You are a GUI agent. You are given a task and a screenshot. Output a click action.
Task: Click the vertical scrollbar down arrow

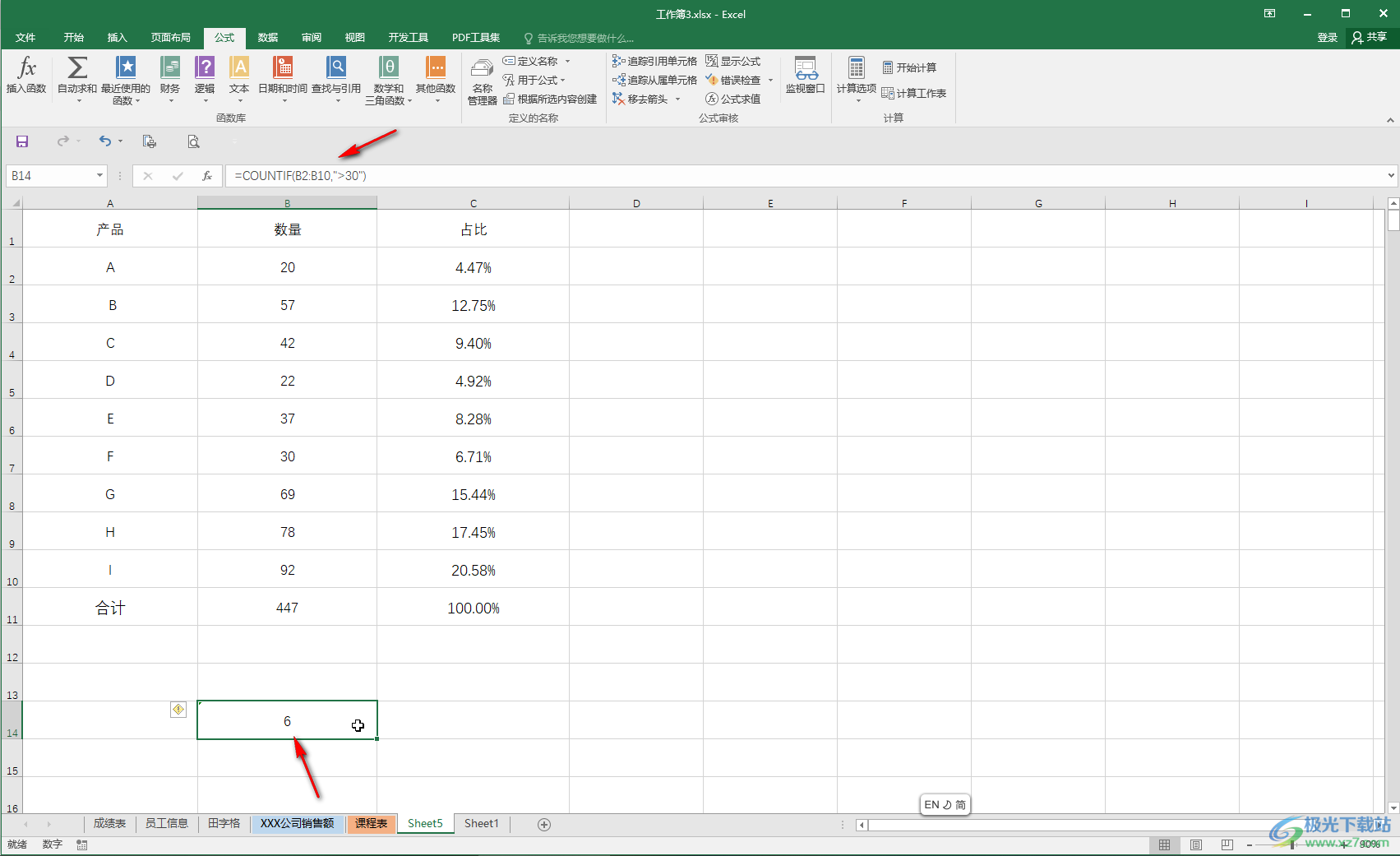(1393, 808)
